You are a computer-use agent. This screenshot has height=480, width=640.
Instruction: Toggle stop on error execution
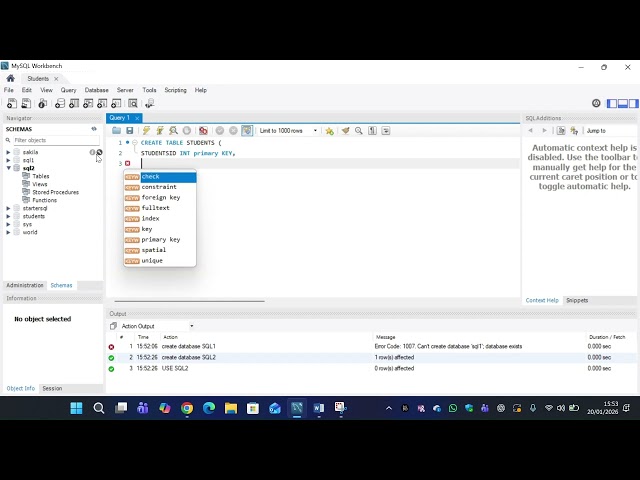click(x=203, y=131)
